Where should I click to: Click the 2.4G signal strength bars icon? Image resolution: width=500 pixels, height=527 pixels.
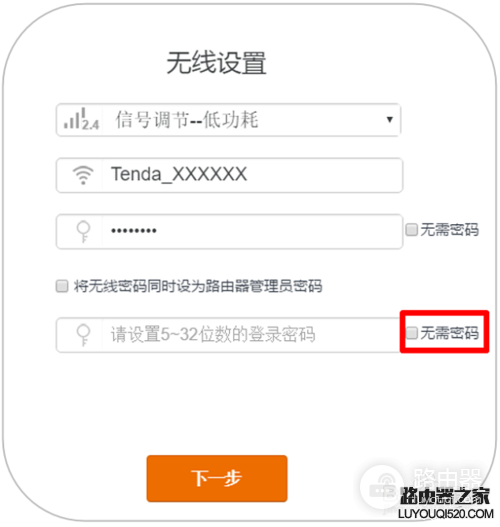point(81,119)
